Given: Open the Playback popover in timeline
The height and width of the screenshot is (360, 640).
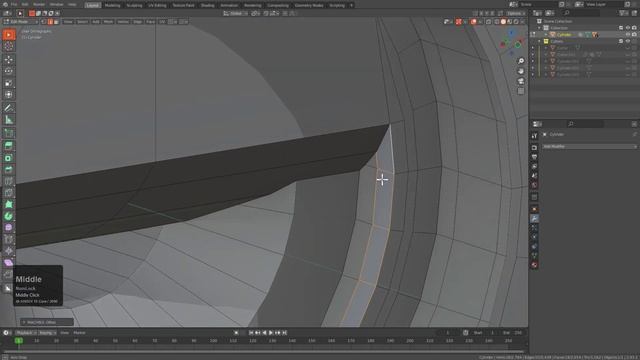Looking at the screenshot, I should [25, 333].
